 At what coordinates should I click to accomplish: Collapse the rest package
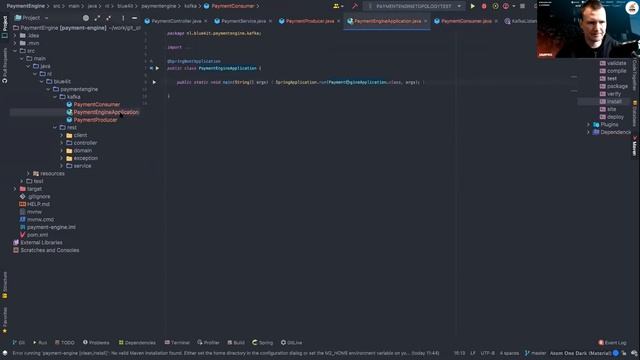(x=55, y=127)
